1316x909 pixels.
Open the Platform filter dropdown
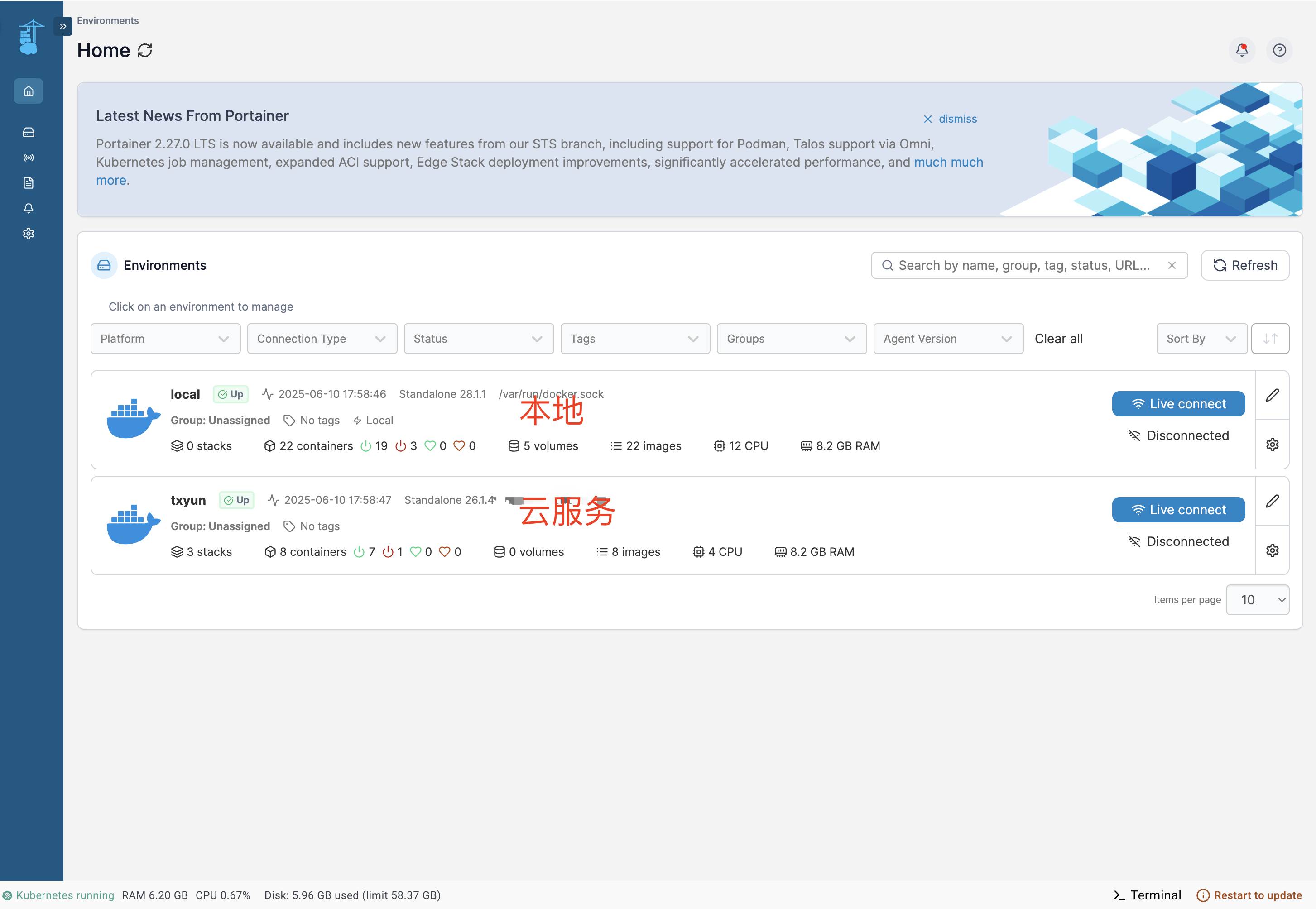point(165,339)
